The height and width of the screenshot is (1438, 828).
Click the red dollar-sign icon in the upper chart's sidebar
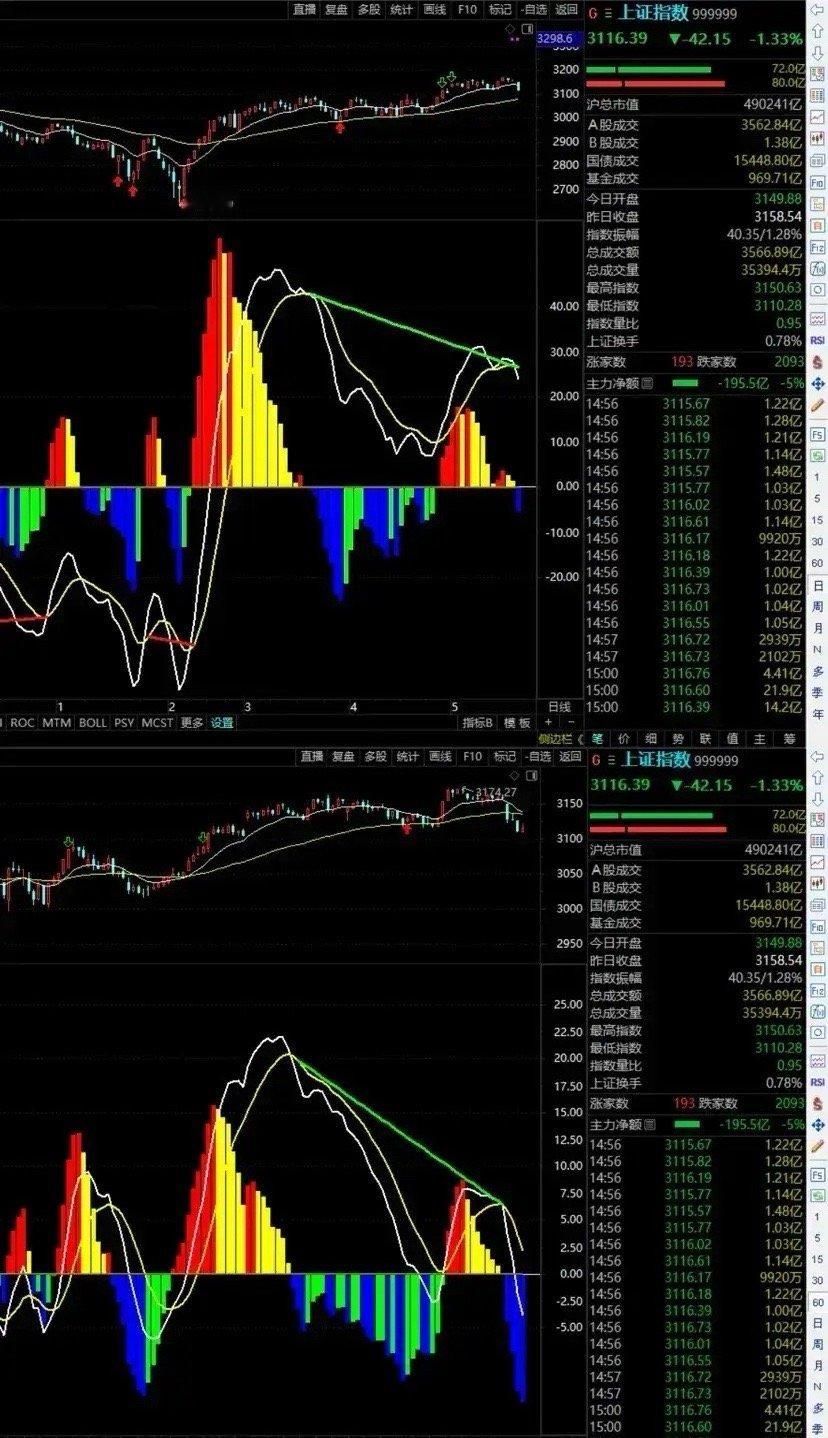(817, 361)
